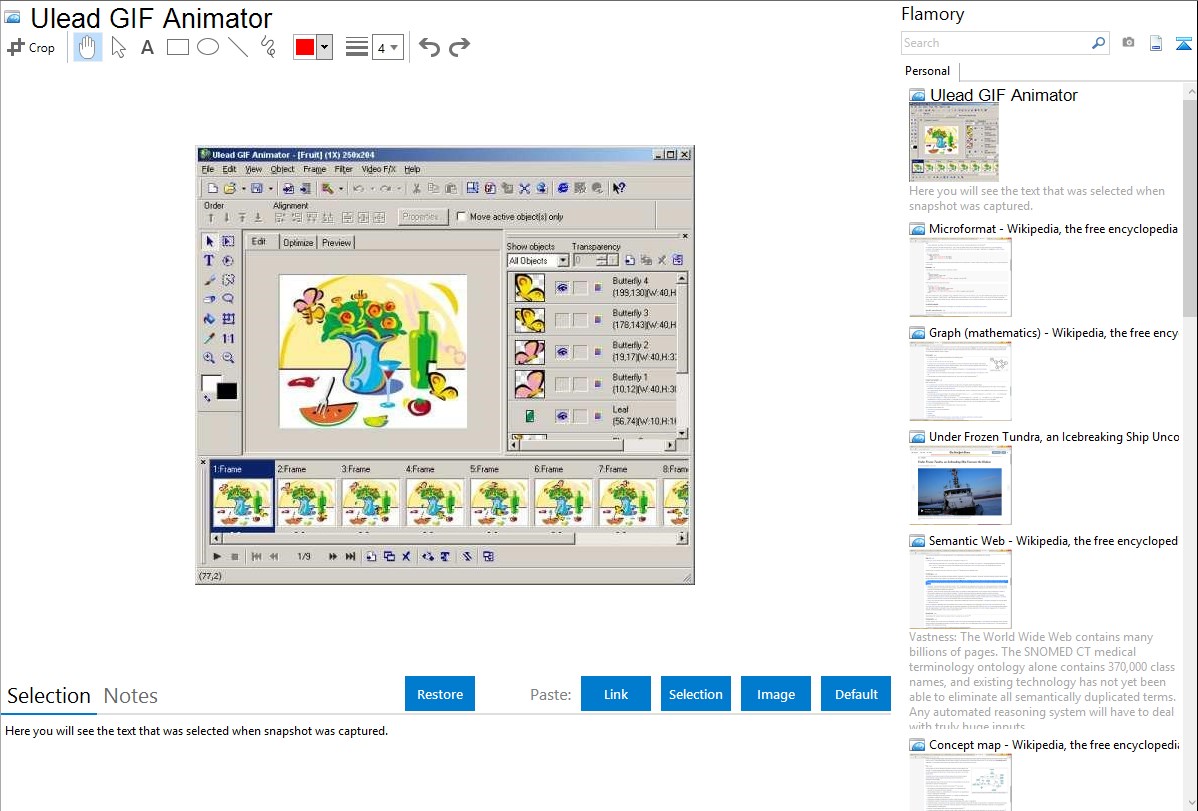Toggle lock box for Butterfly 2 object

coord(581,352)
